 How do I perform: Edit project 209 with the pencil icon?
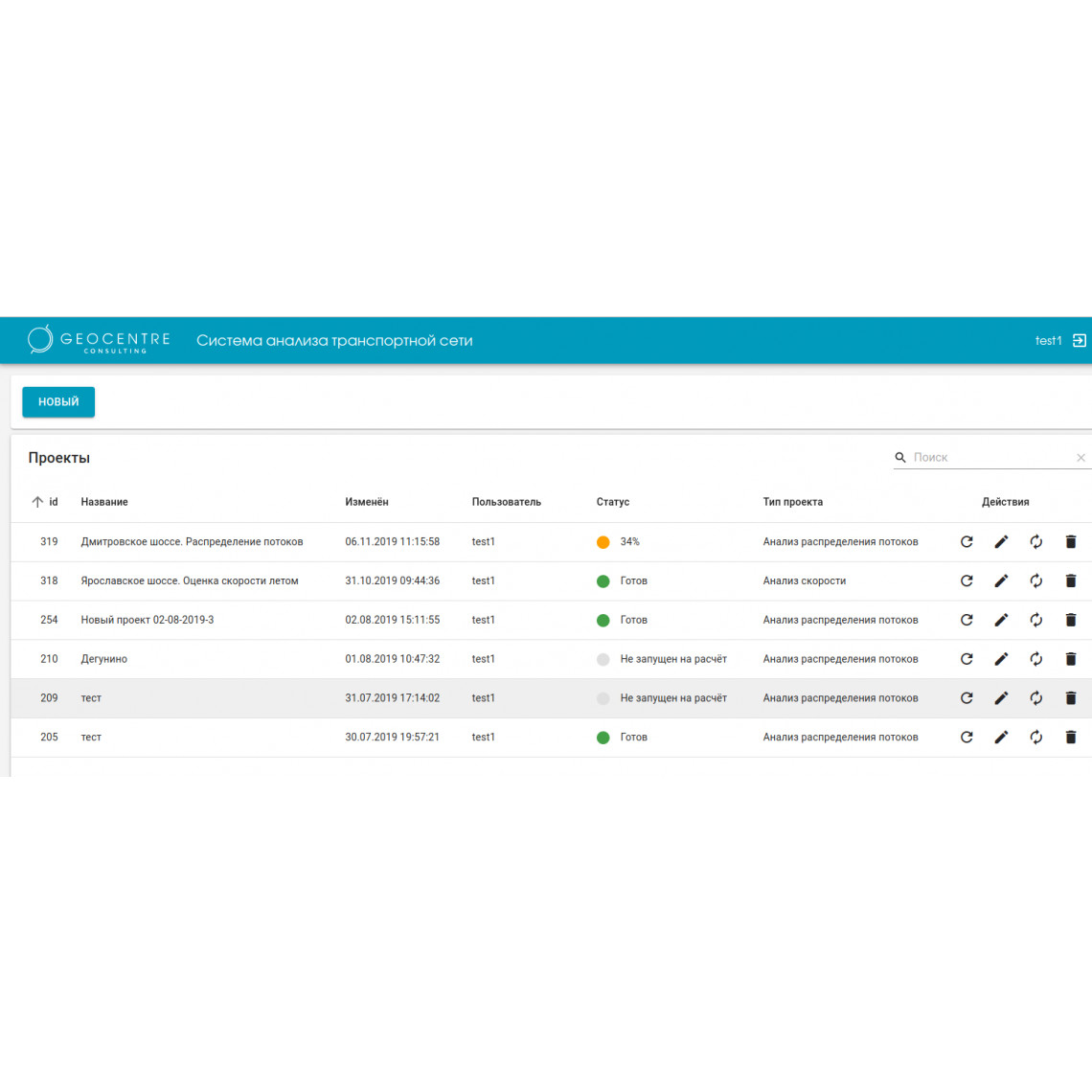[x=1001, y=697]
